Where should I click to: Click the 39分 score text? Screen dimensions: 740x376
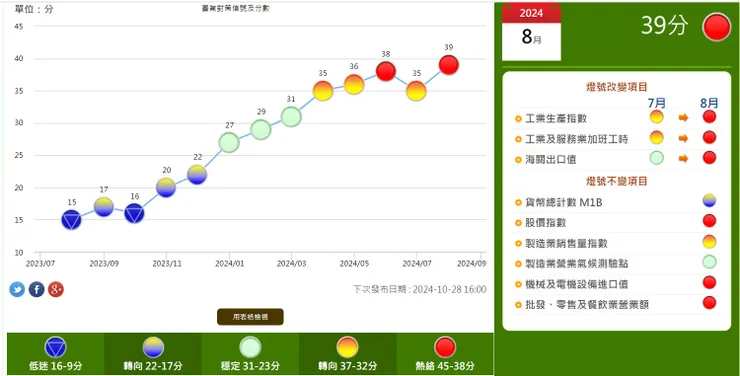click(664, 25)
